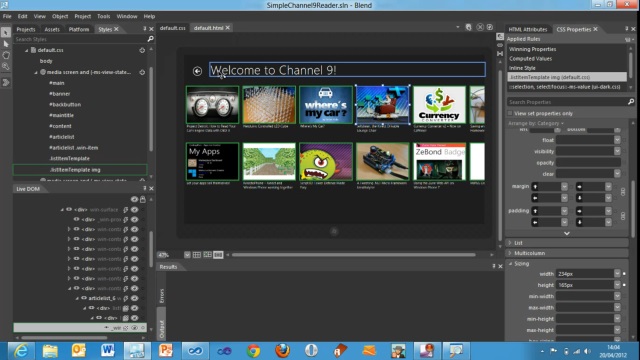Show more layout properties chevron
The width and height of the screenshot is (640, 360).
coord(567,233)
